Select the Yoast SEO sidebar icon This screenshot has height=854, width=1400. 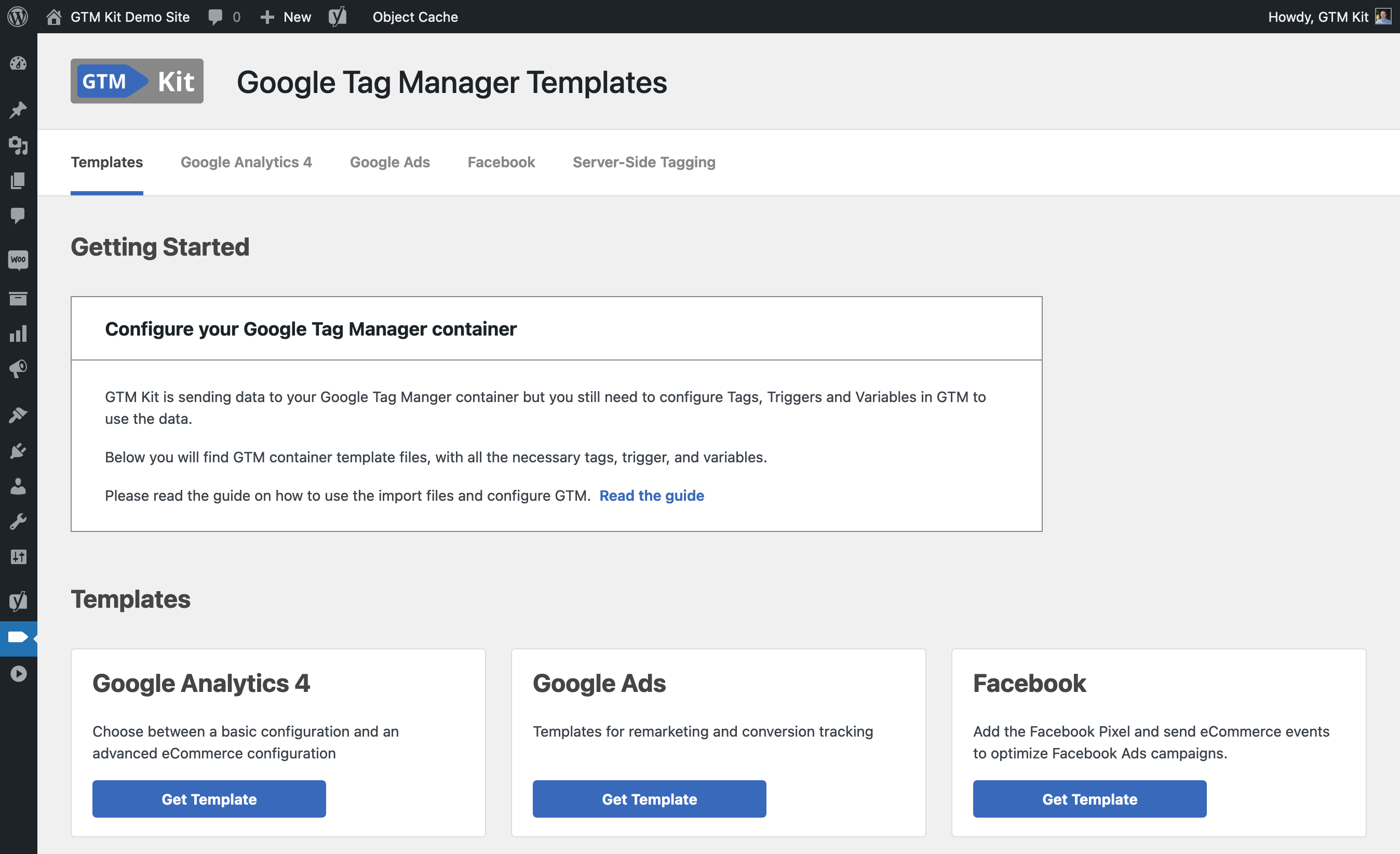(18, 601)
